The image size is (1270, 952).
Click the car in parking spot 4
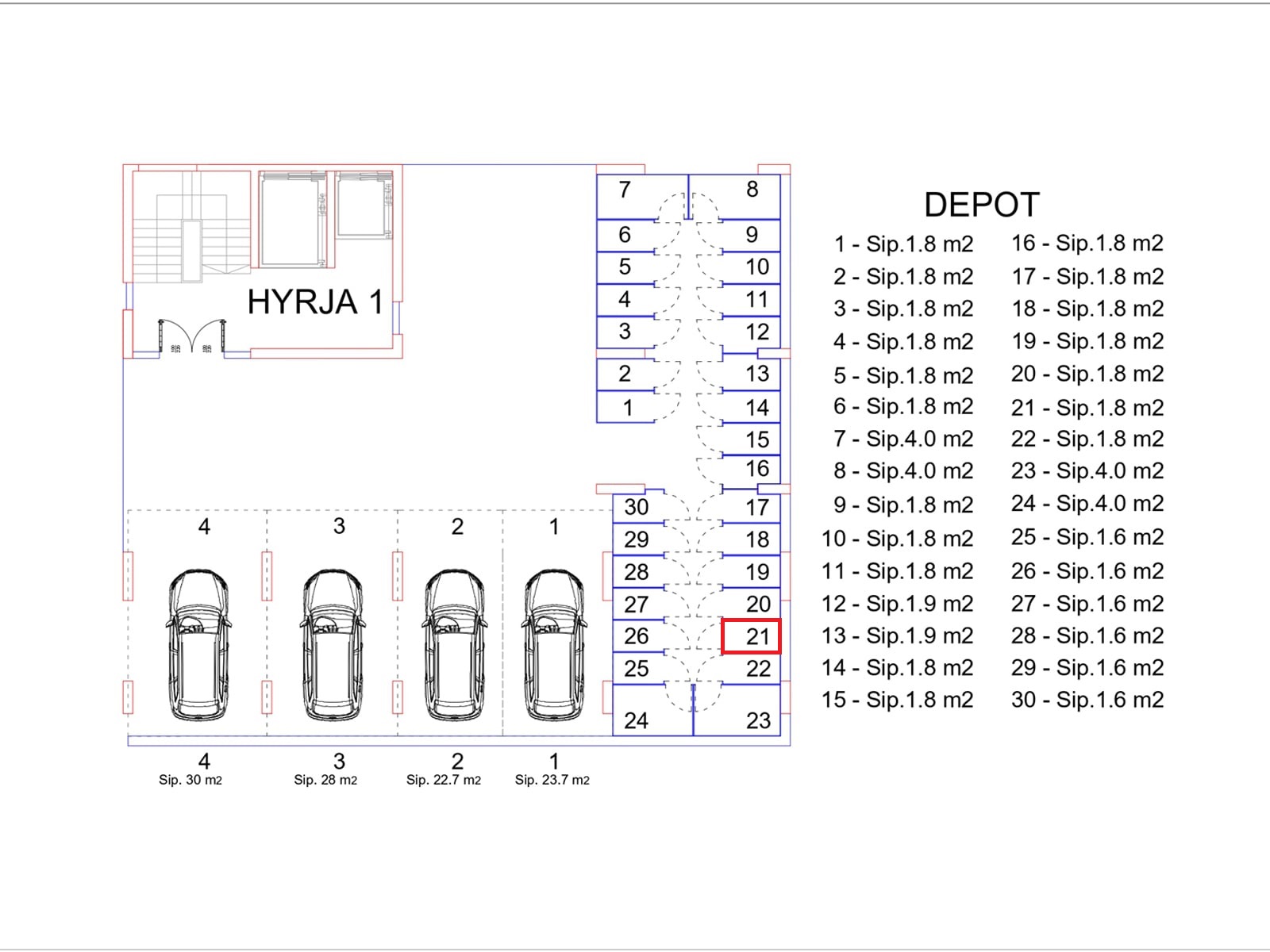click(x=199, y=644)
